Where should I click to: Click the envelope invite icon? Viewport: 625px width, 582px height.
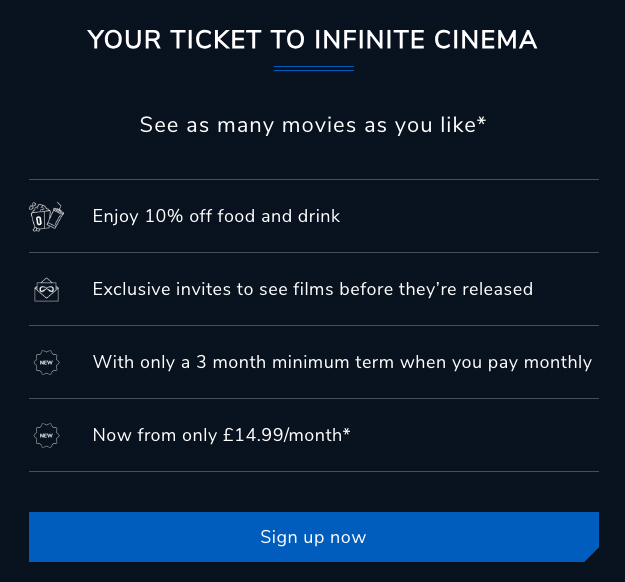click(46, 289)
